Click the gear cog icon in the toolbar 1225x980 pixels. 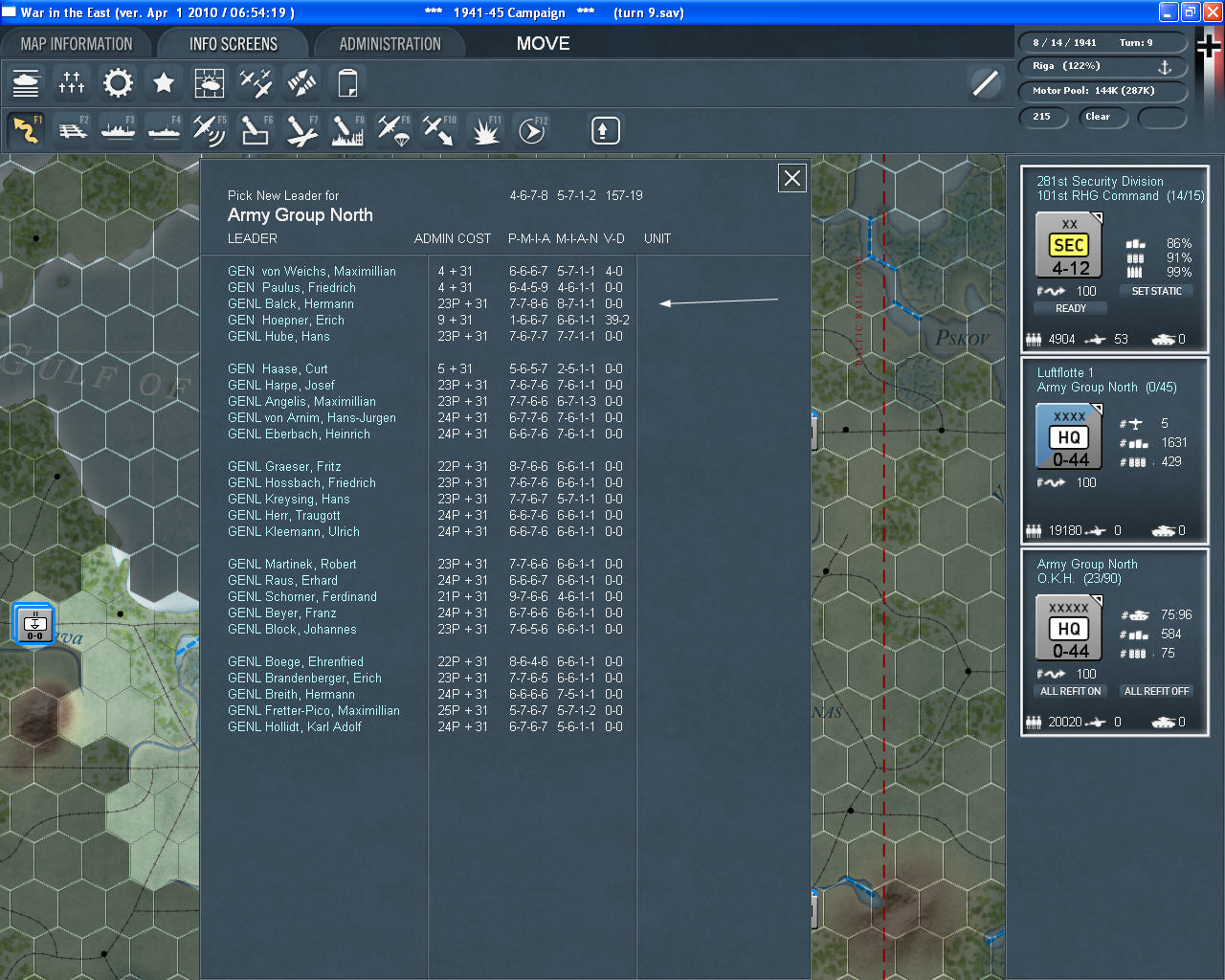coord(118,83)
